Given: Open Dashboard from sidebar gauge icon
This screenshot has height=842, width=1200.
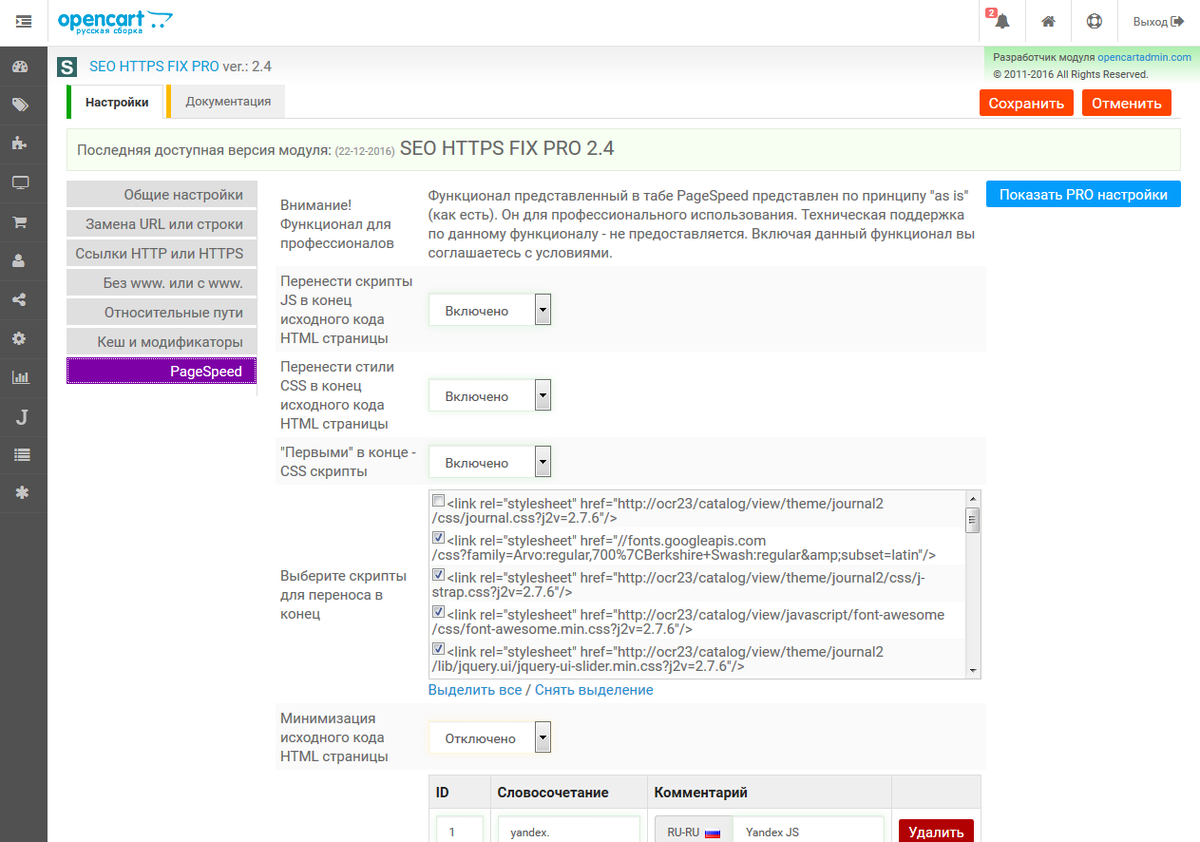Looking at the screenshot, I should pos(20,67).
